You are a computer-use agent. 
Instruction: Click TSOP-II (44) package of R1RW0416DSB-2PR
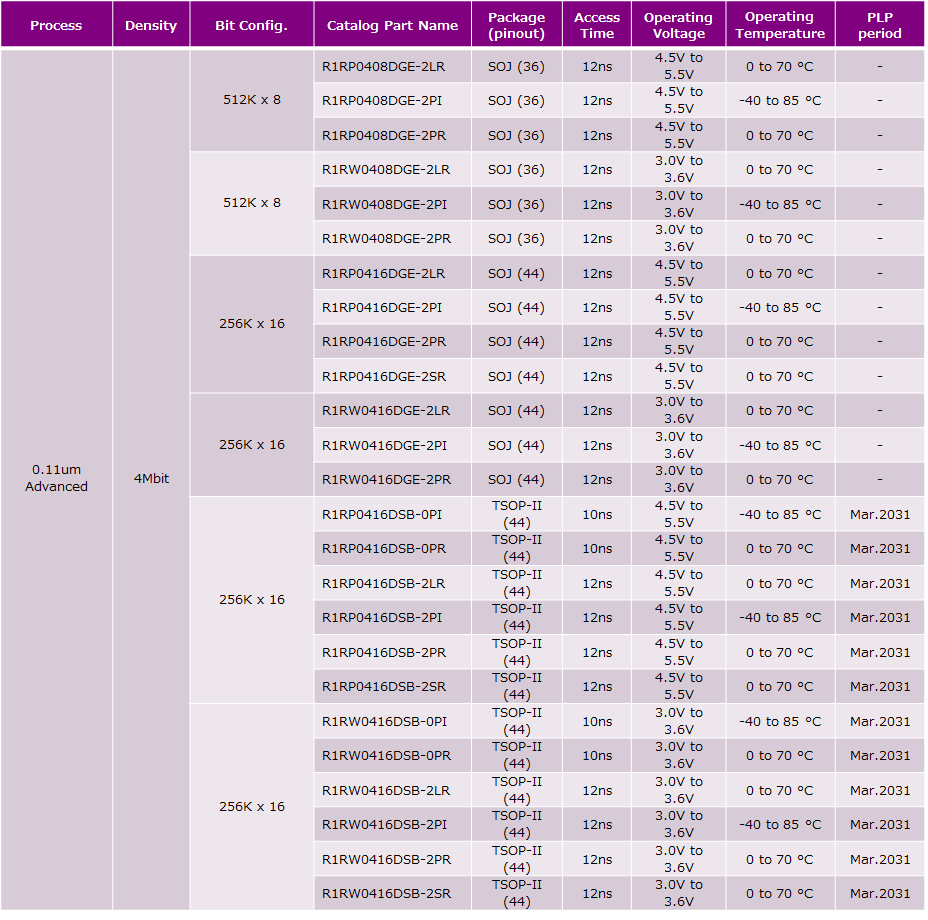click(517, 860)
